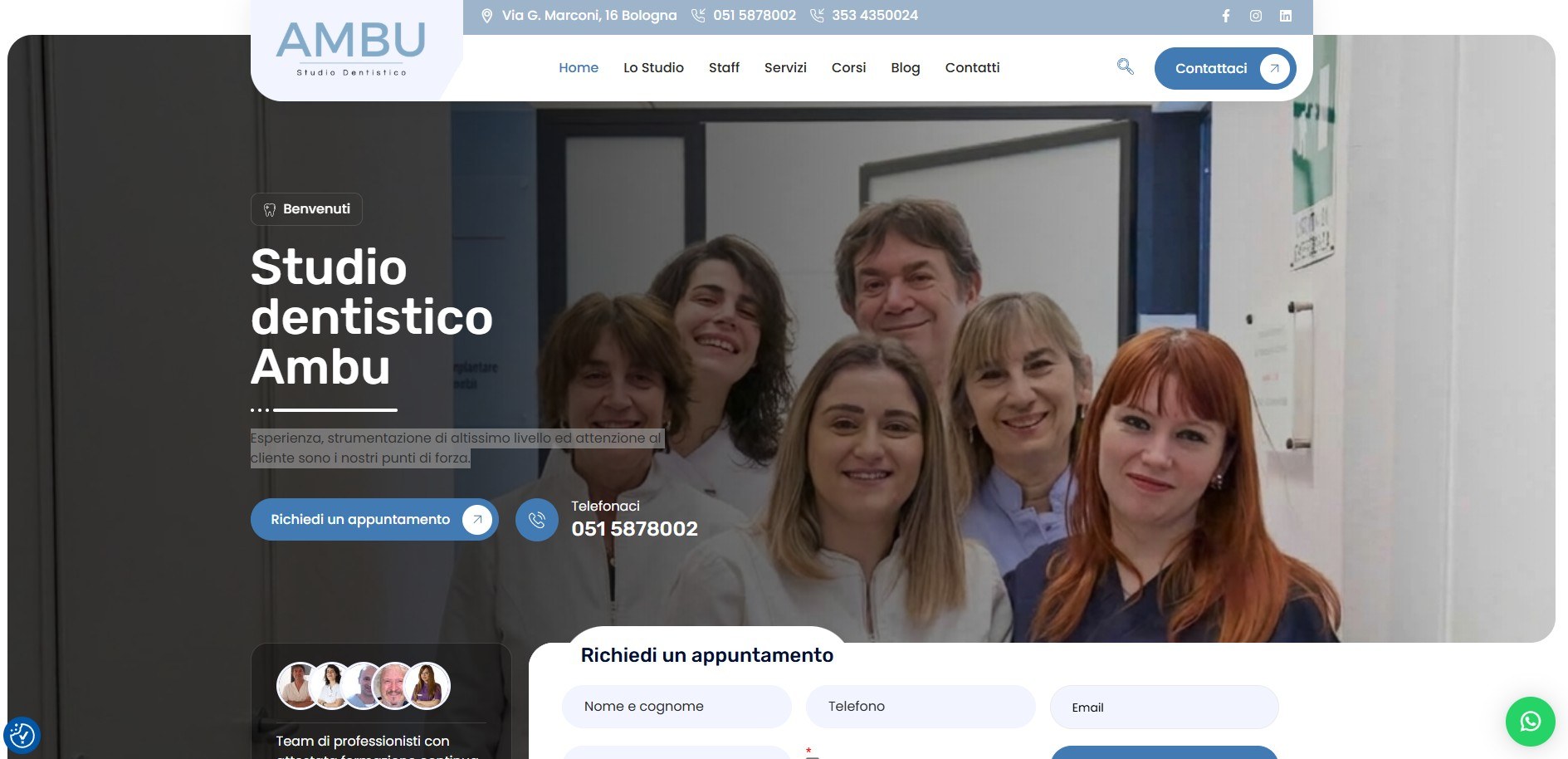This screenshot has width=1568, height=759.
Task: Click the phone icon before 353 4350024
Action: point(817,16)
